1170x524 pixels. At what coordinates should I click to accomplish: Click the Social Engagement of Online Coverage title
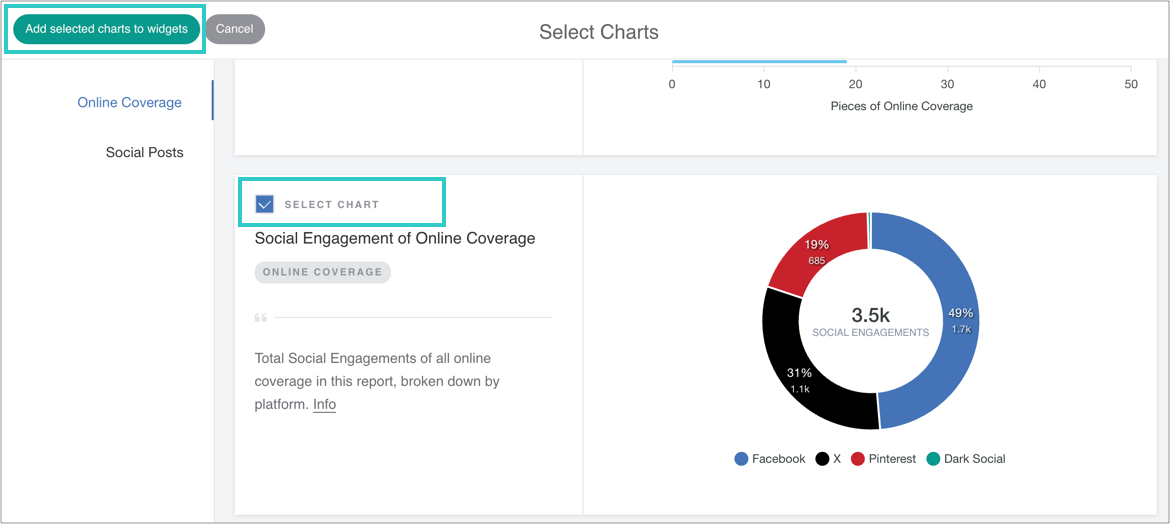[x=395, y=238]
